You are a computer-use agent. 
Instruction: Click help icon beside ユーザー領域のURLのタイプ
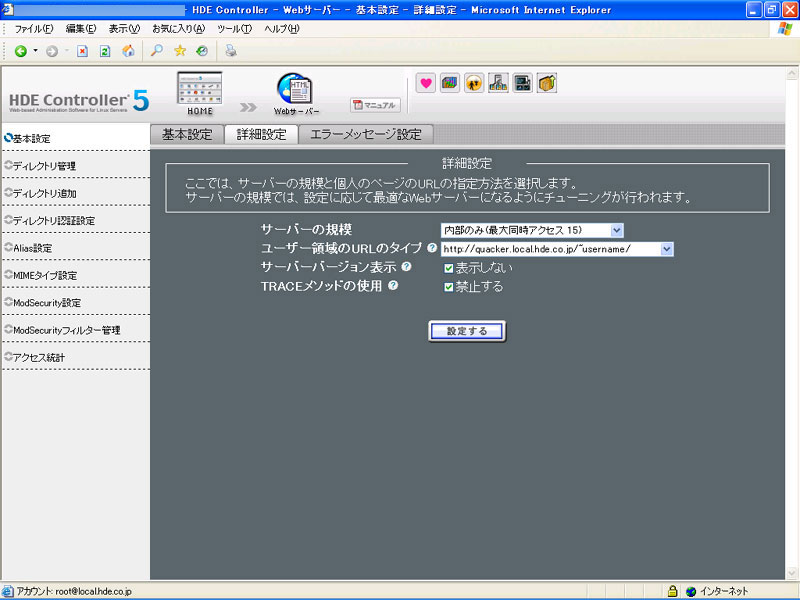pyautogui.click(x=432, y=248)
